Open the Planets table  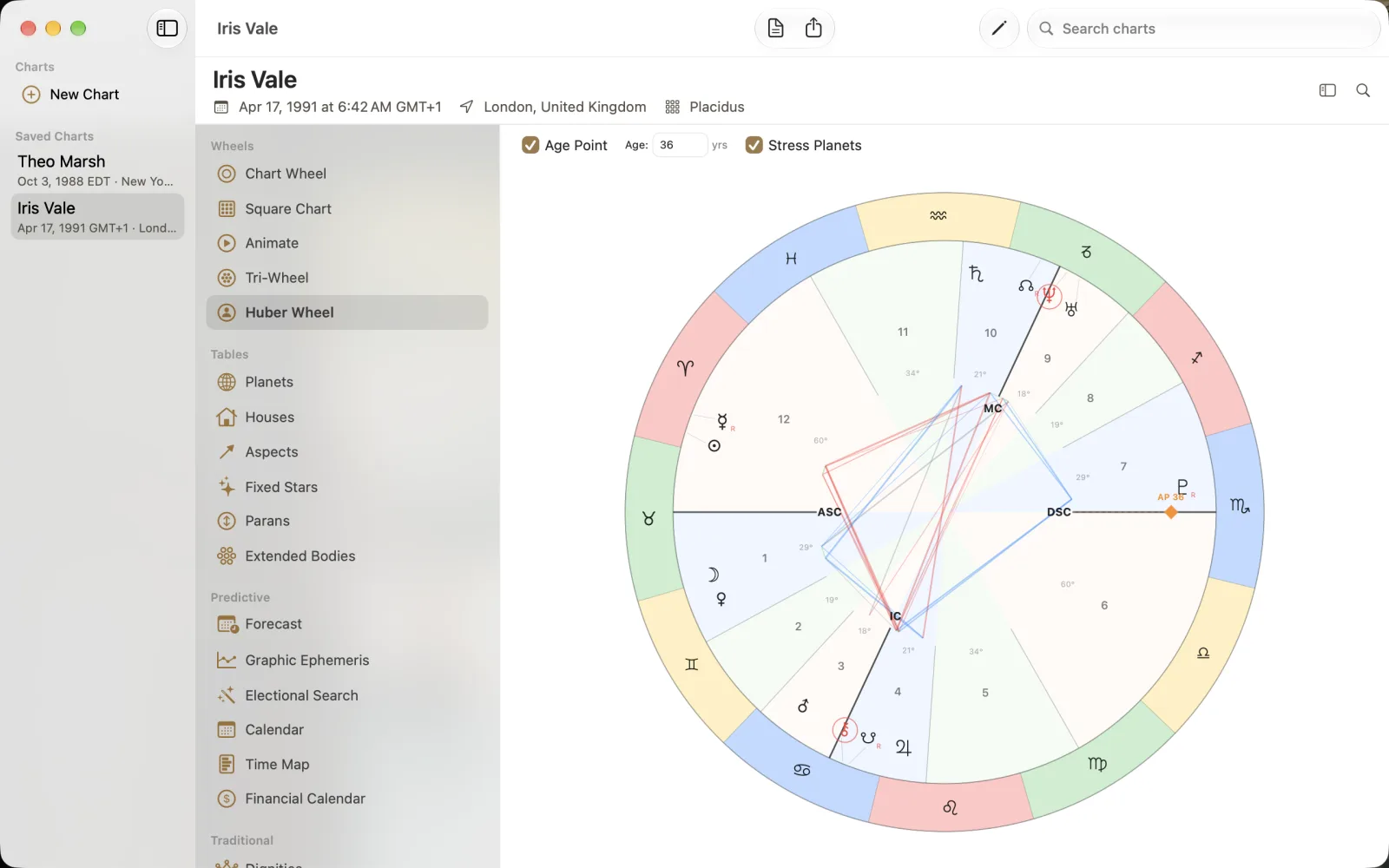coord(347,382)
